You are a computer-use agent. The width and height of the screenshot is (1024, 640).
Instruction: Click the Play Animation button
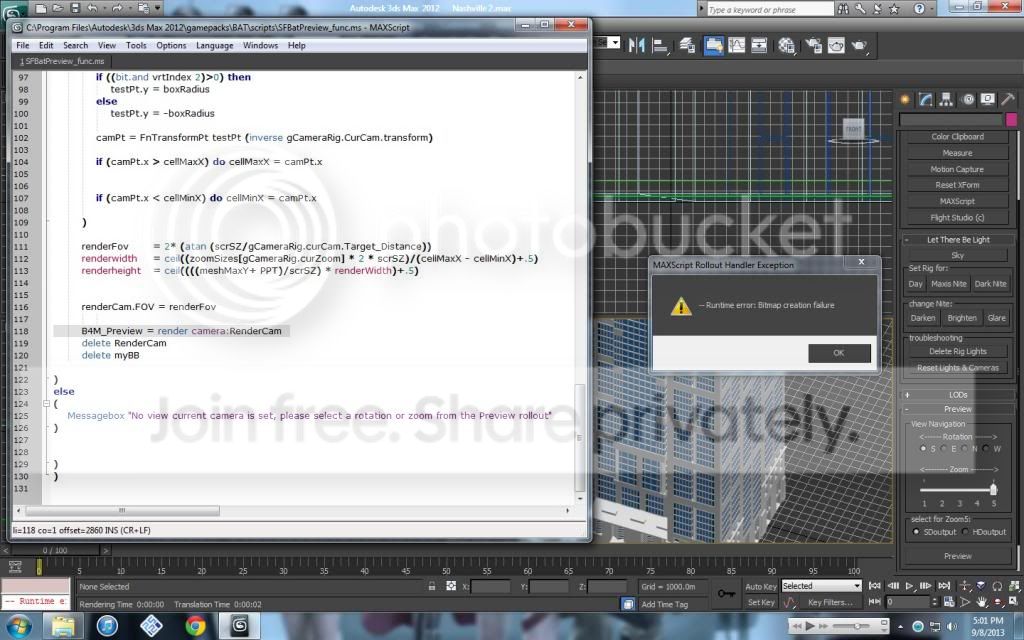[x=910, y=586]
